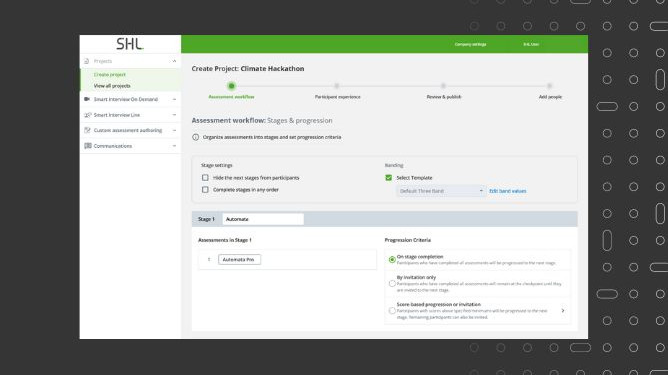Select Score based progression or invitation radio
The height and width of the screenshot is (375, 668).
(x=392, y=311)
